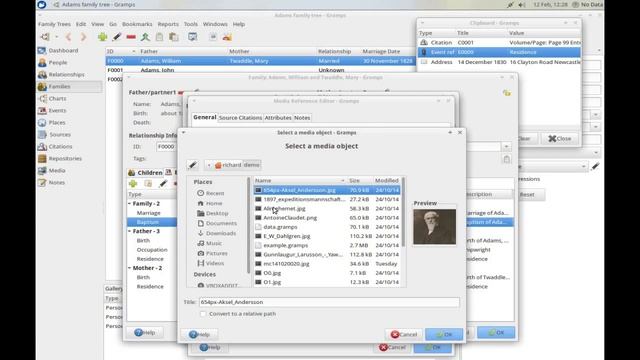Switch to the Notes tab in Media Reference Editor
The image size is (640, 360).
click(302, 118)
